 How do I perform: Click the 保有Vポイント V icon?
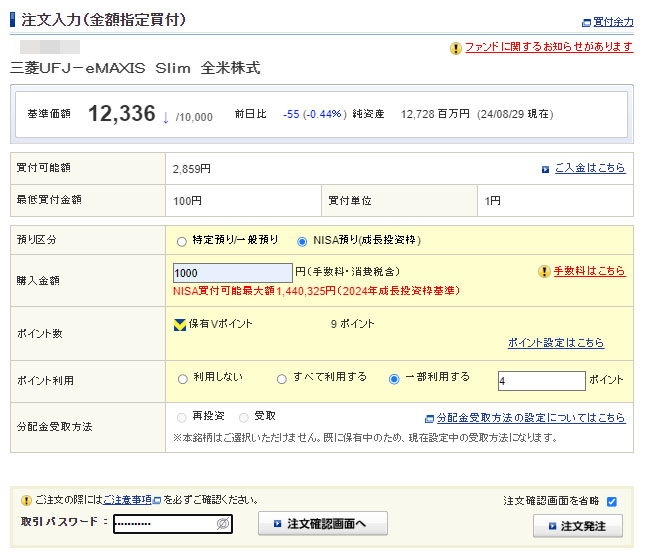click(x=180, y=324)
